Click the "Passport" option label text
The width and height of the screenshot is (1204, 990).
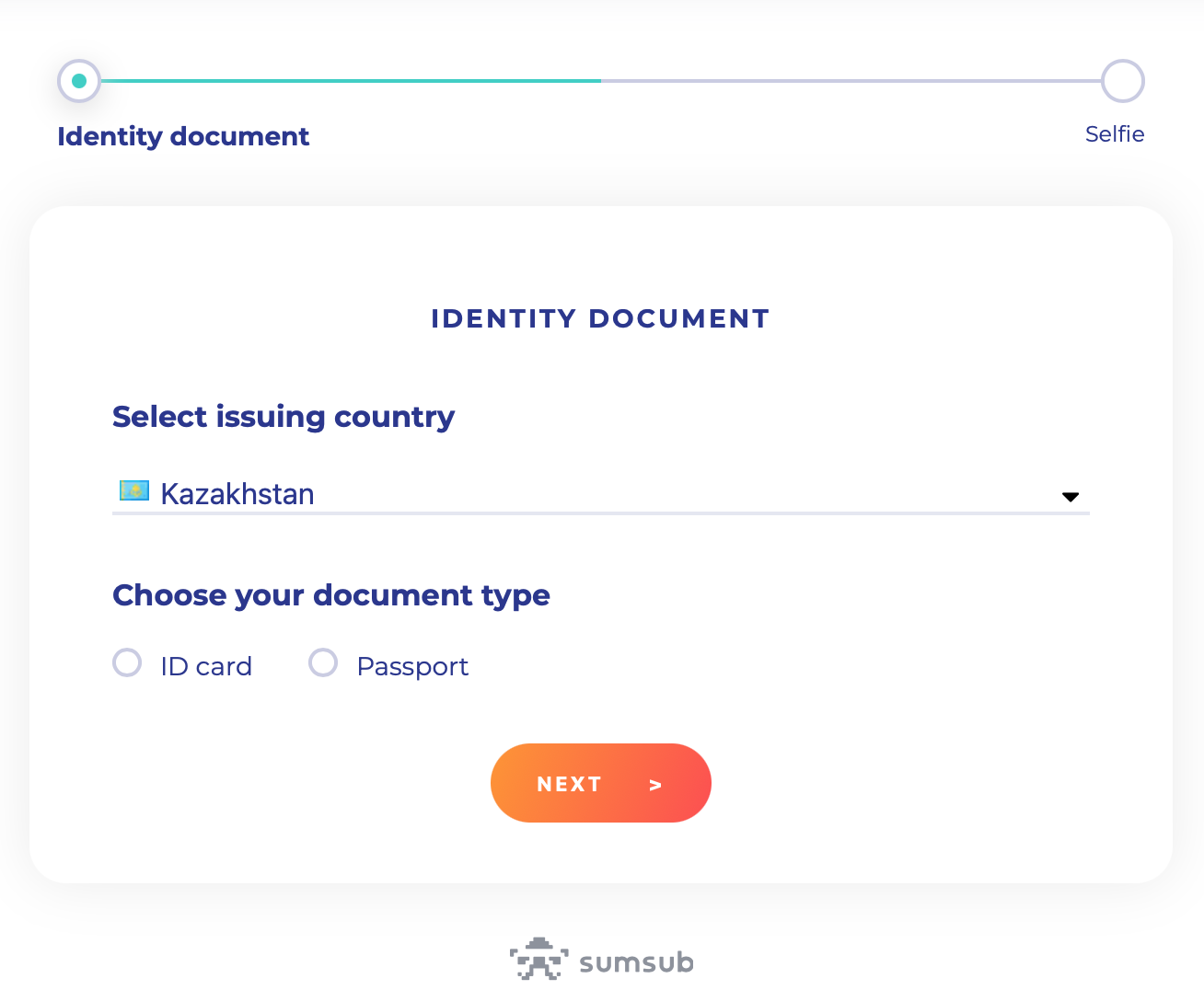point(412,666)
